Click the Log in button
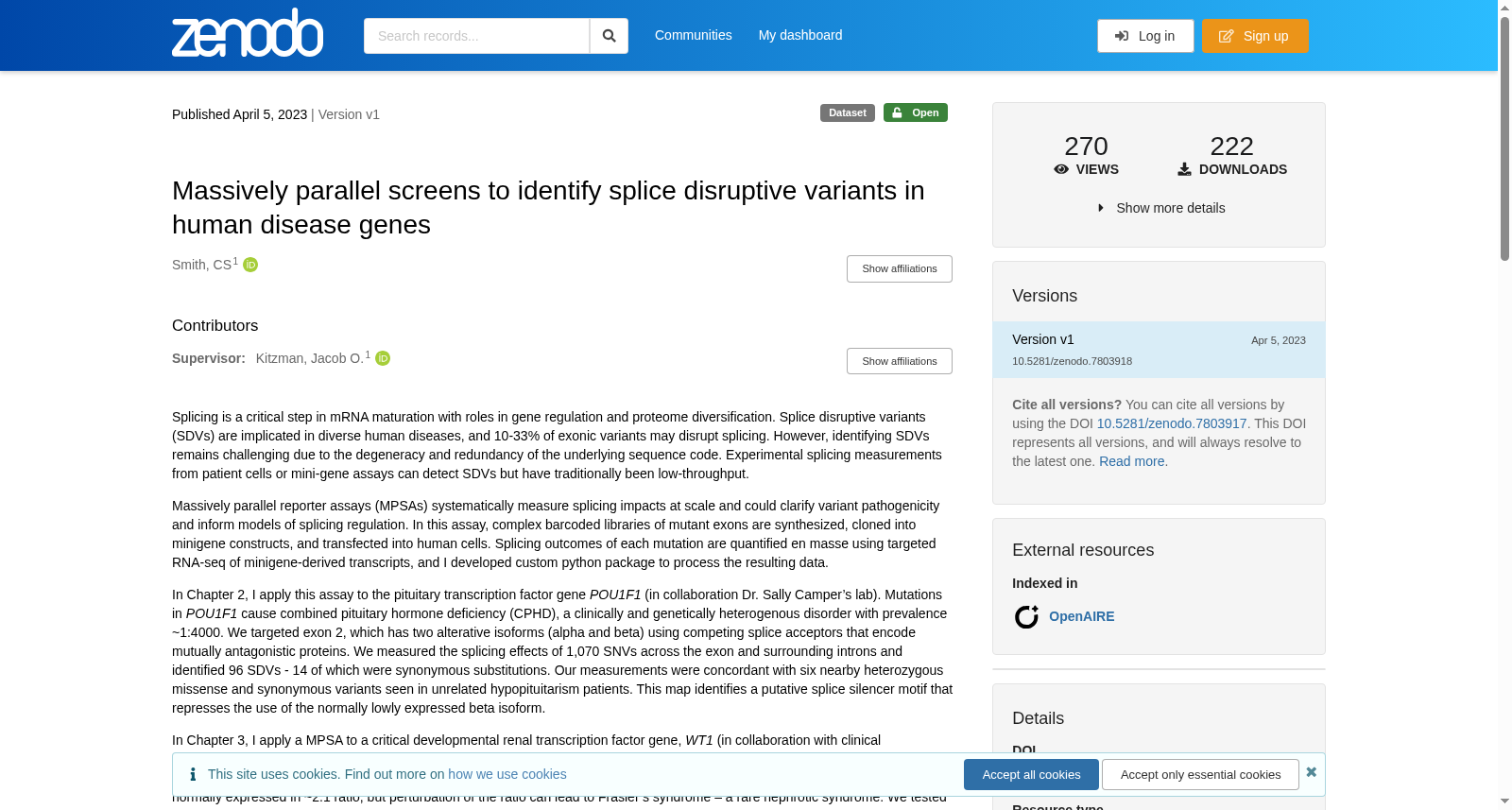This screenshot has height=810, width=1512. tap(1145, 36)
